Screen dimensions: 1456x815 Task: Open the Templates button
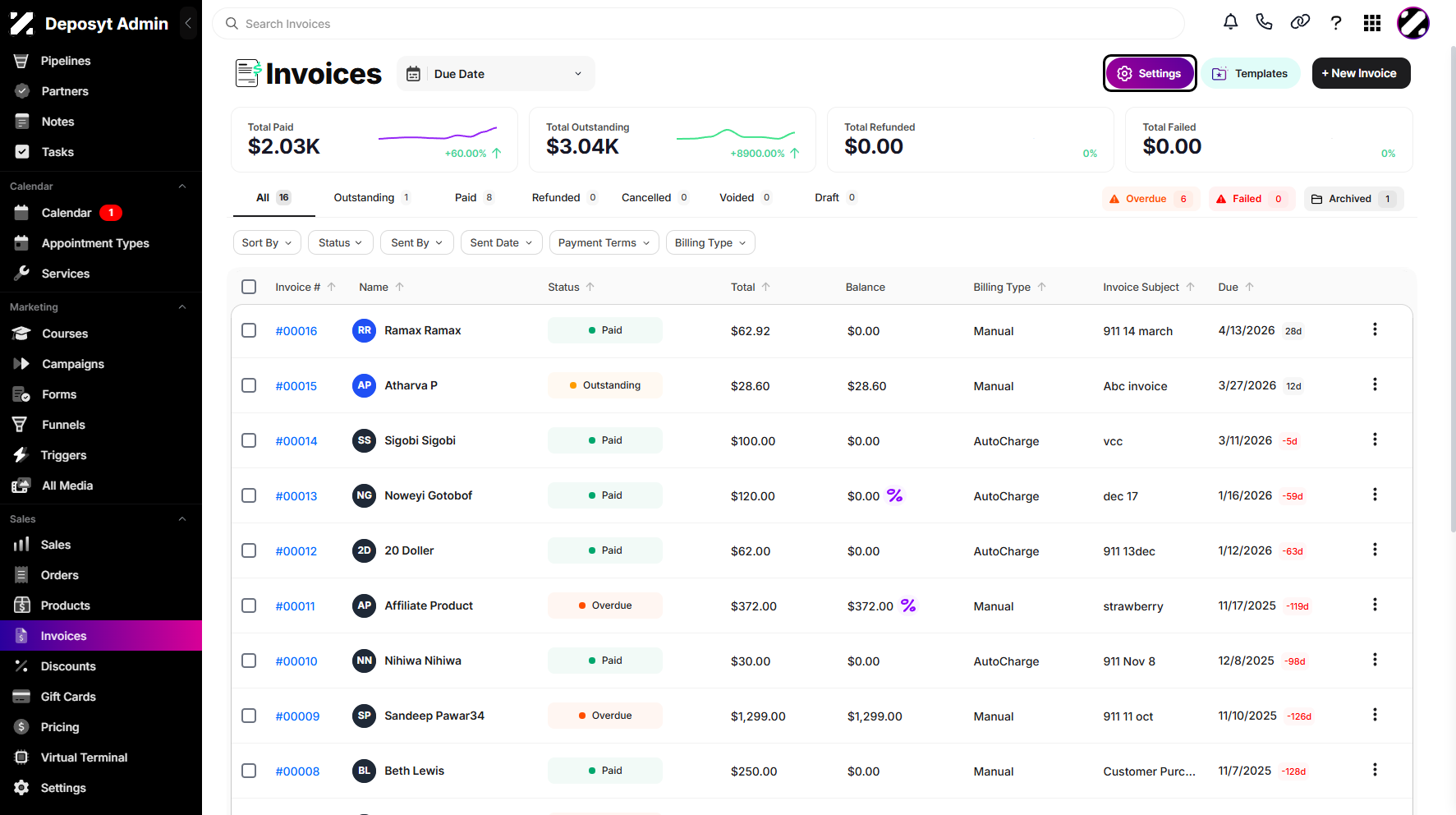[x=1251, y=73]
